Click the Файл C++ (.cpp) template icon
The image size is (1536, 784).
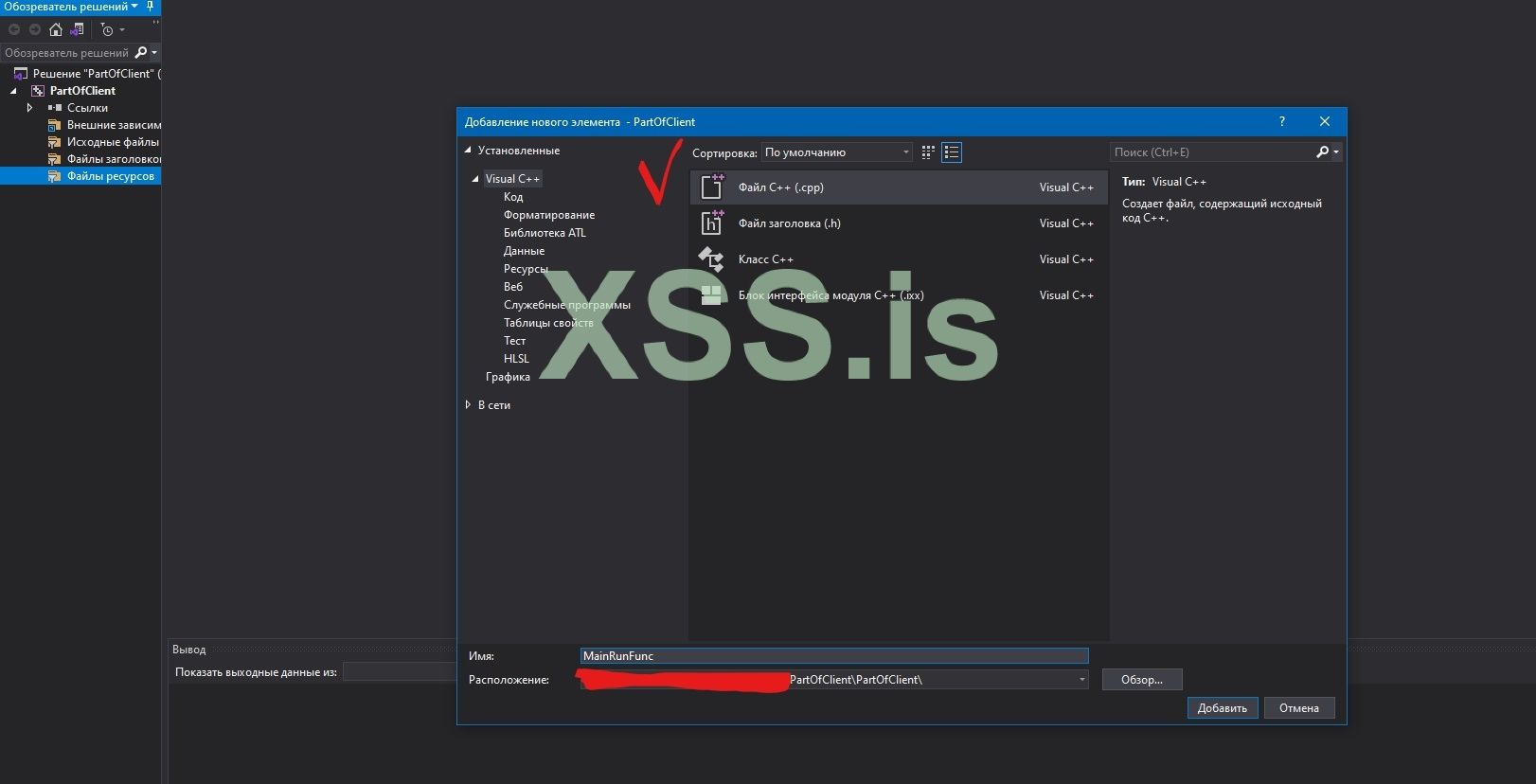pyautogui.click(x=712, y=187)
